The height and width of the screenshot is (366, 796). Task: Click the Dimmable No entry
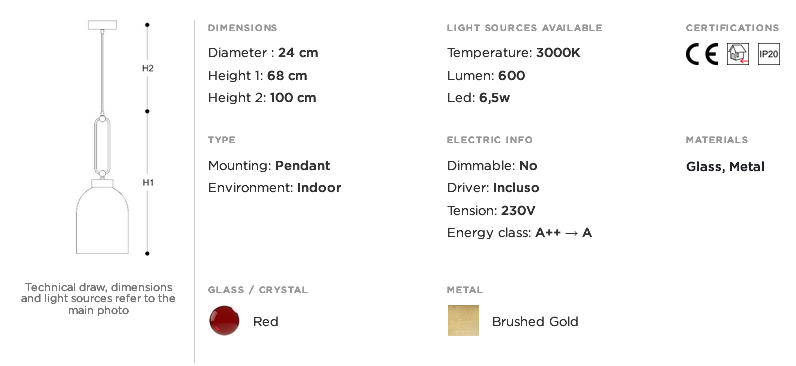[492, 166]
